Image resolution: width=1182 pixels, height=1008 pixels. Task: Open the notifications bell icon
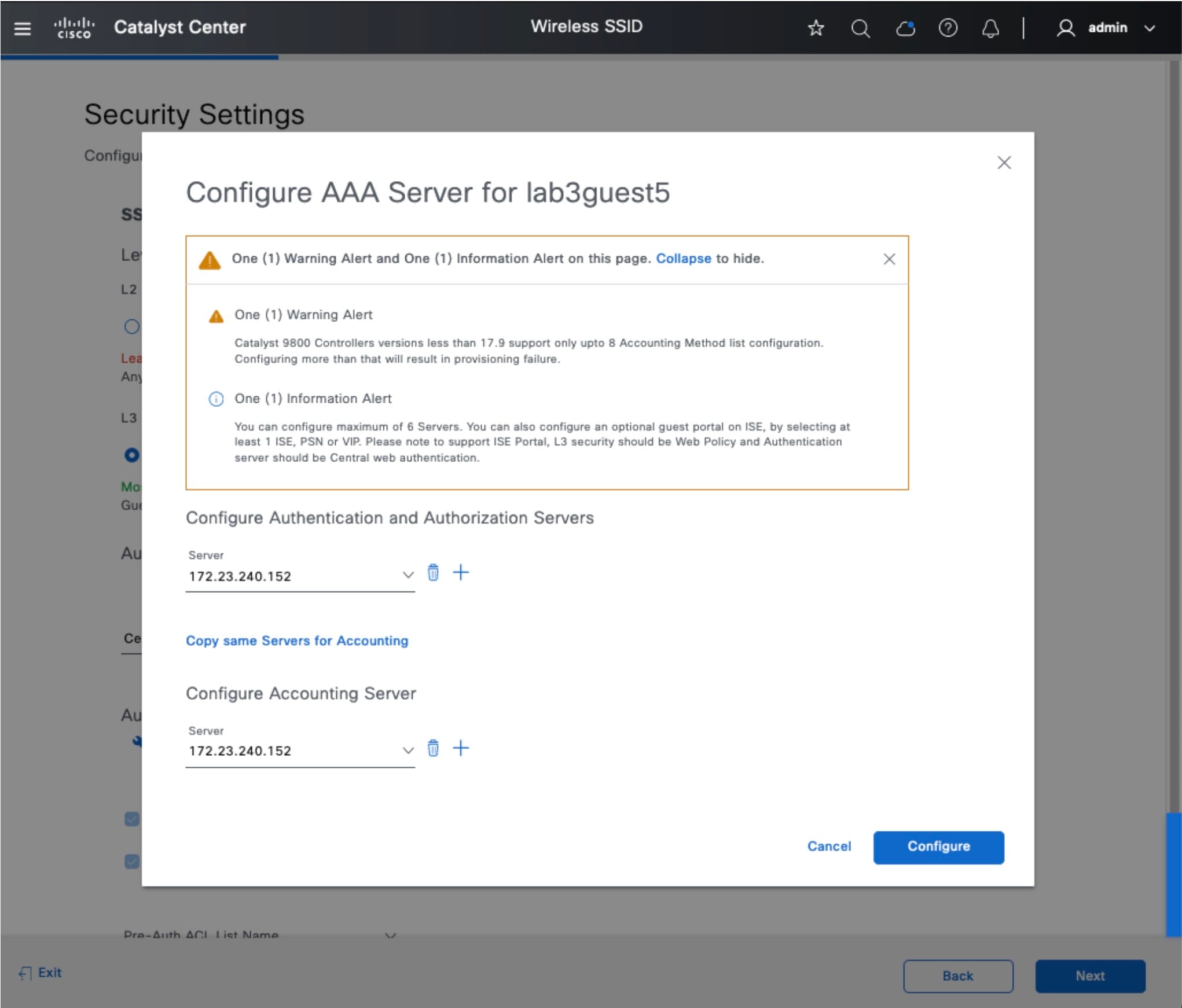(990, 28)
